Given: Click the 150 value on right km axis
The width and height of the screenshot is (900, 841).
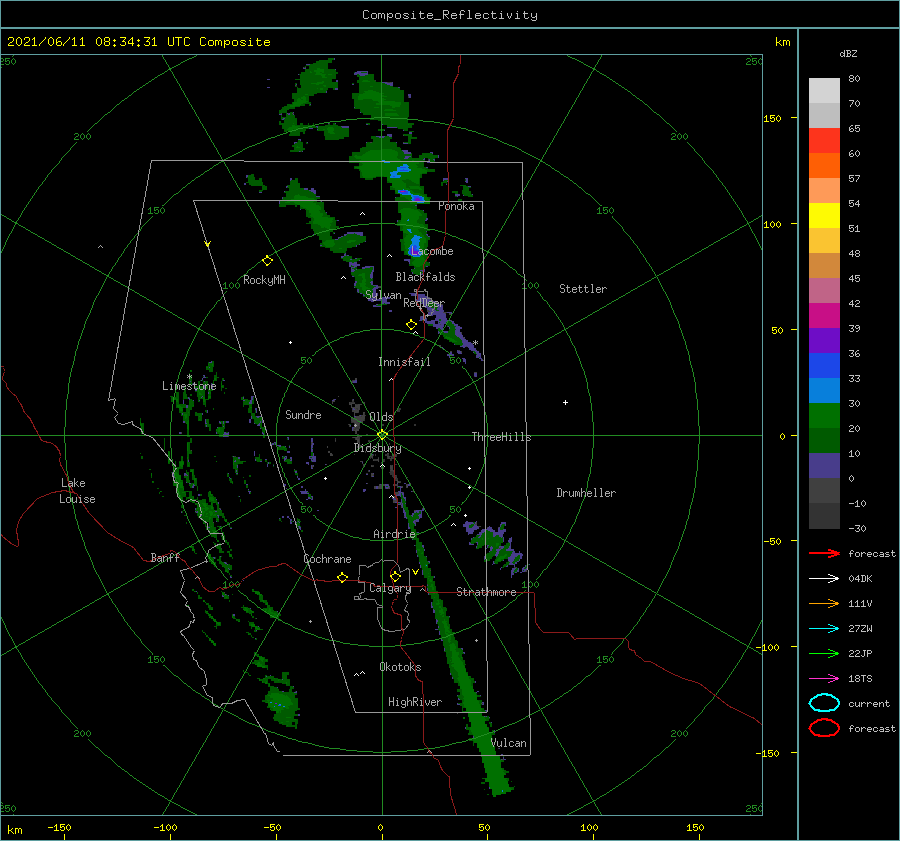Looking at the screenshot, I should pos(773,118).
